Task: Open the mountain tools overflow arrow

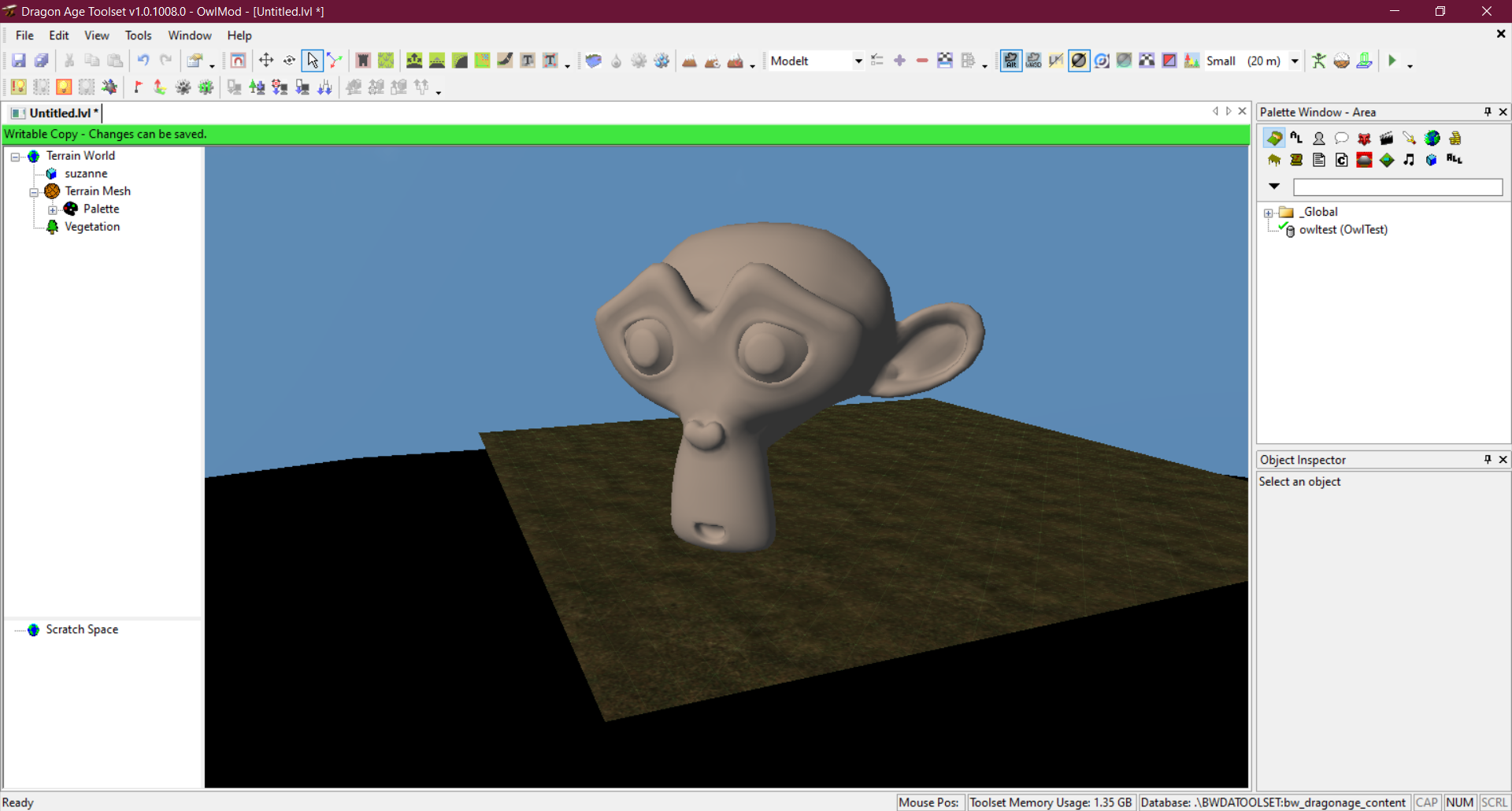Action: coord(753,65)
